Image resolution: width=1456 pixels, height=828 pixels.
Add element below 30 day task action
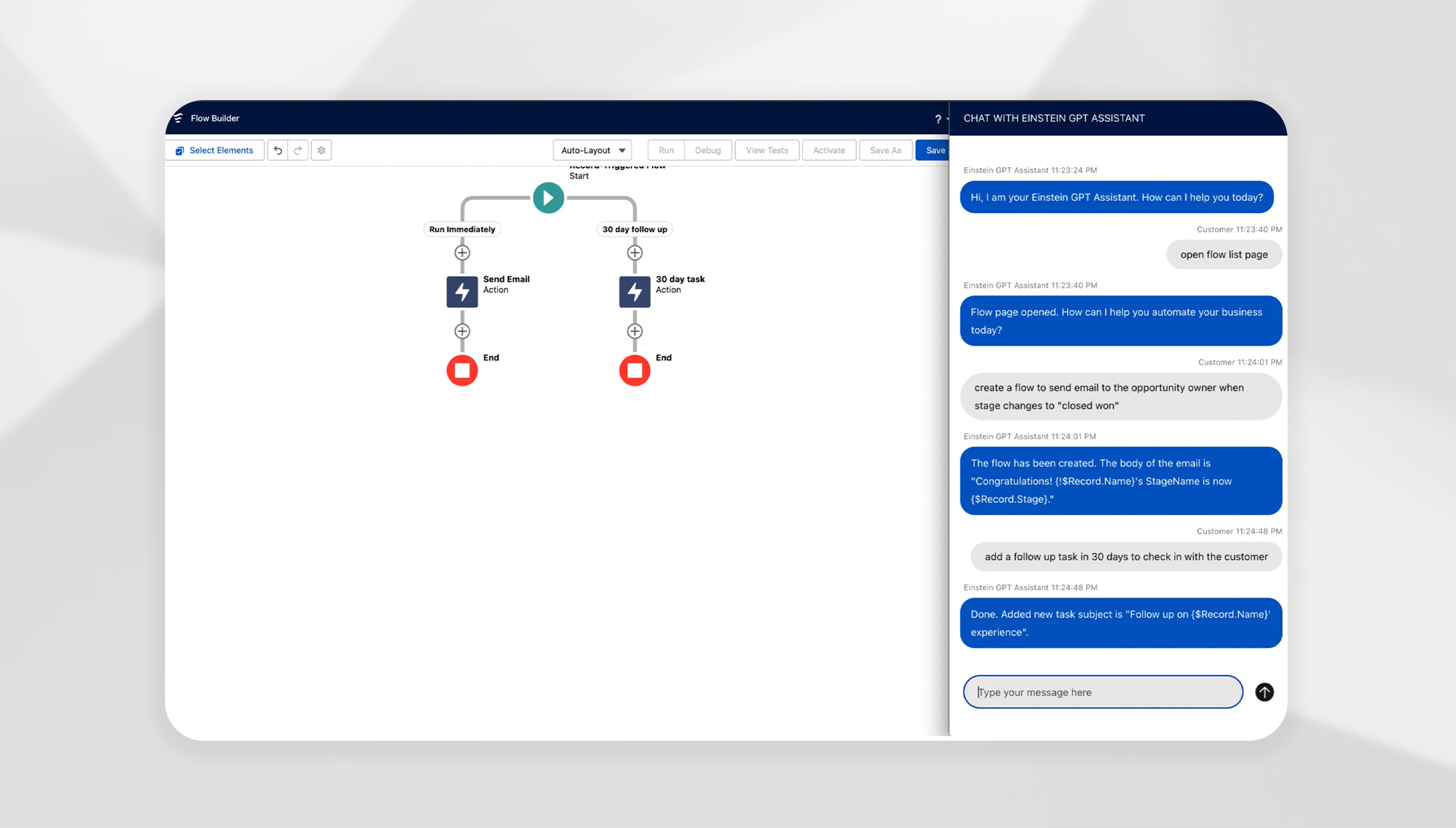pyautogui.click(x=635, y=331)
